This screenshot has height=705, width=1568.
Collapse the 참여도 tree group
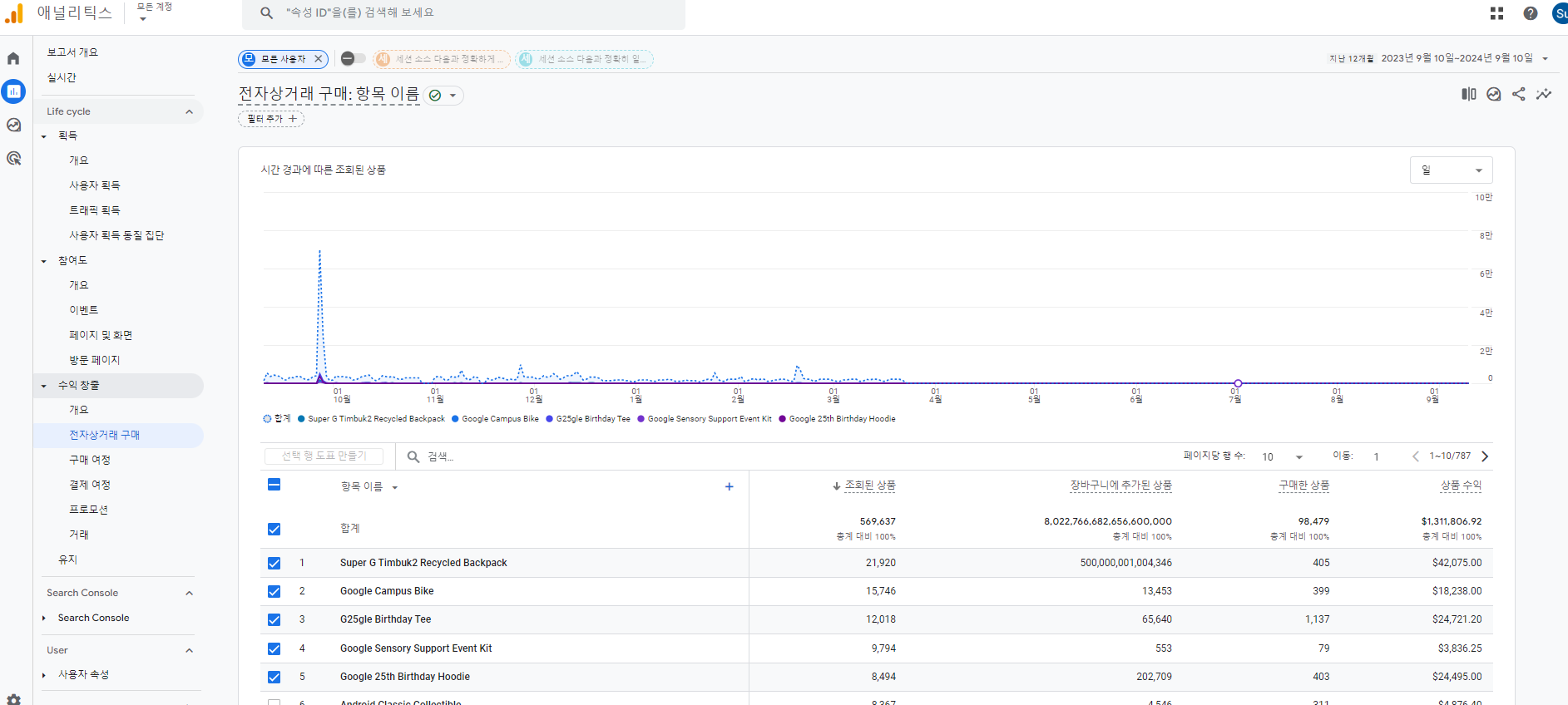tap(44, 261)
